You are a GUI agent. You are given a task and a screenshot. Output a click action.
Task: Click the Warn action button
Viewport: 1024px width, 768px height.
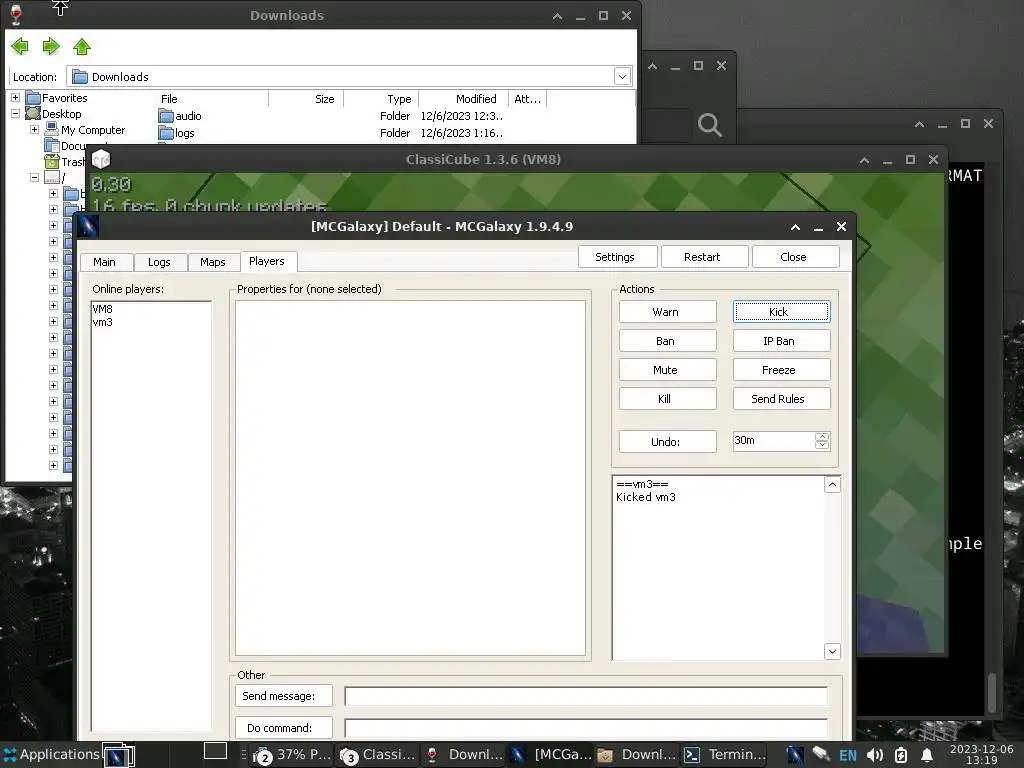[666, 312]
